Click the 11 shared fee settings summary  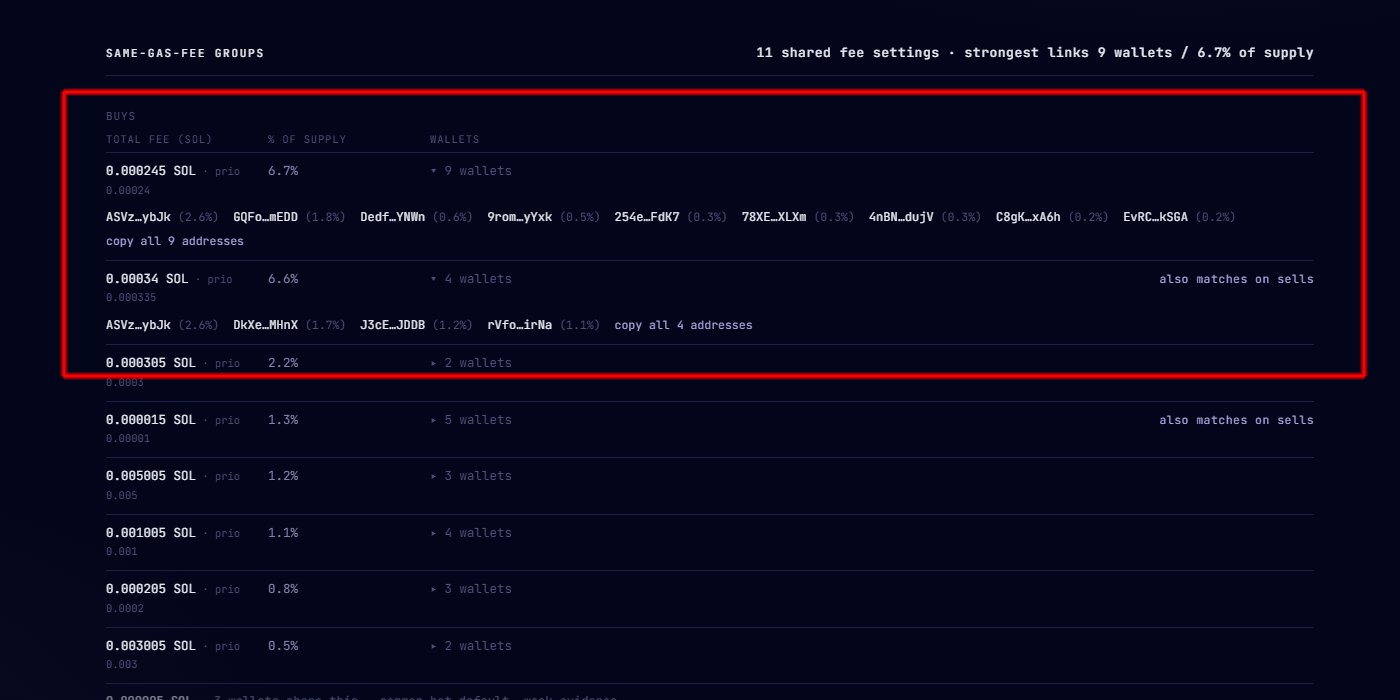click(x=1035, y=53)
